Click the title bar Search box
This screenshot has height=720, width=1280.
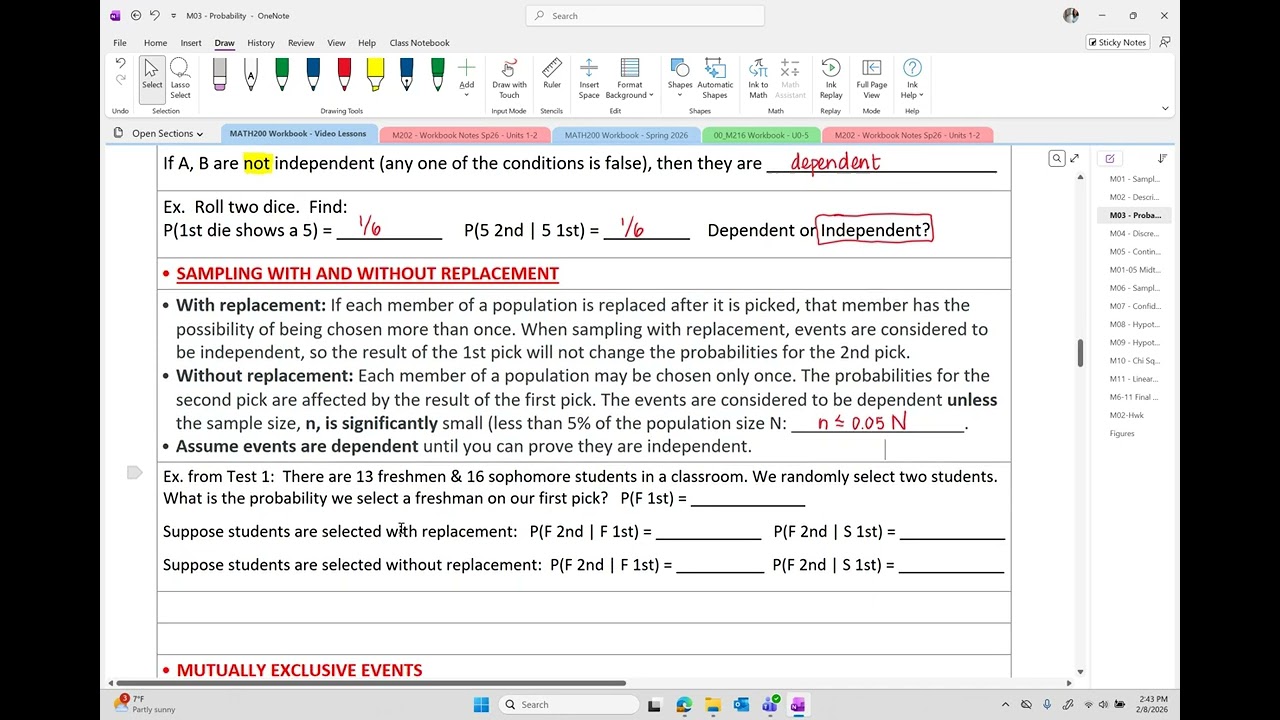point(645,16)
